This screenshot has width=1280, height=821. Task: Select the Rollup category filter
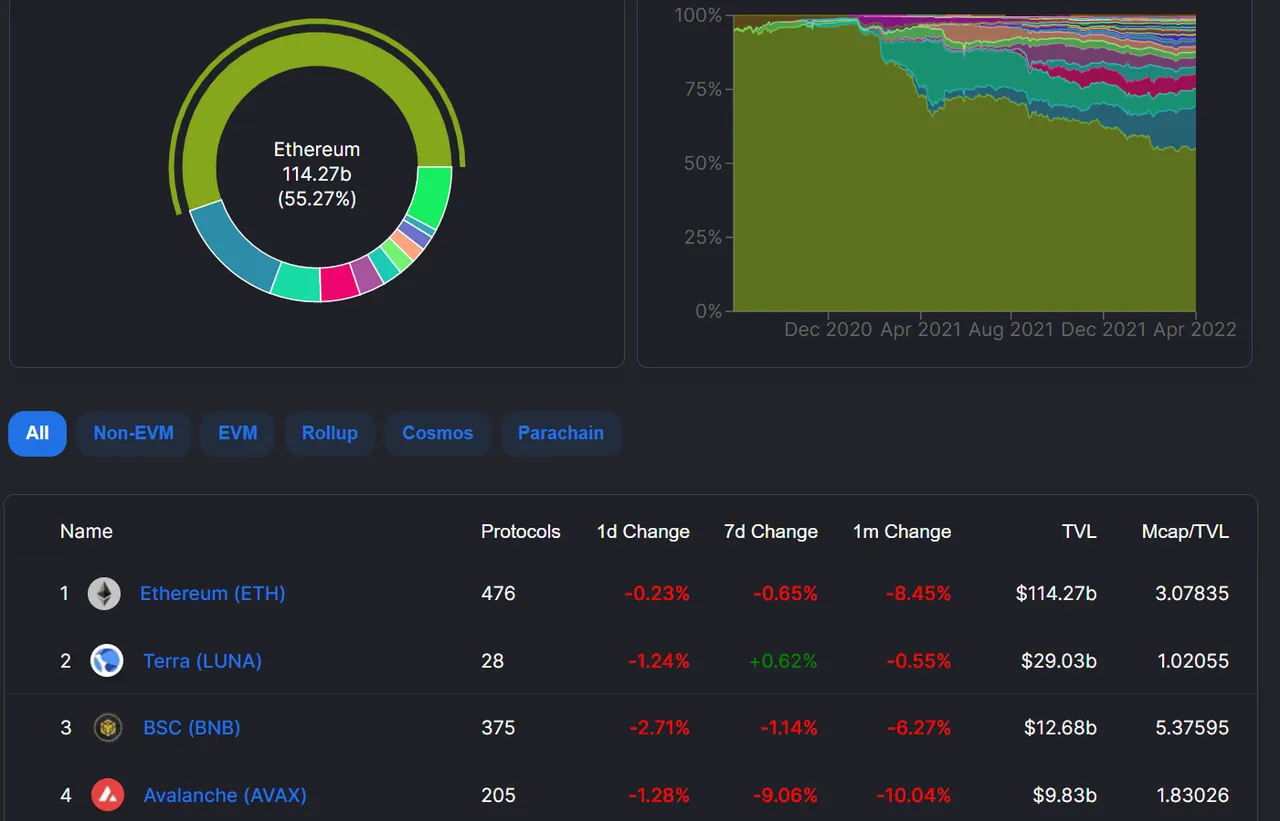tap(330, 433)
